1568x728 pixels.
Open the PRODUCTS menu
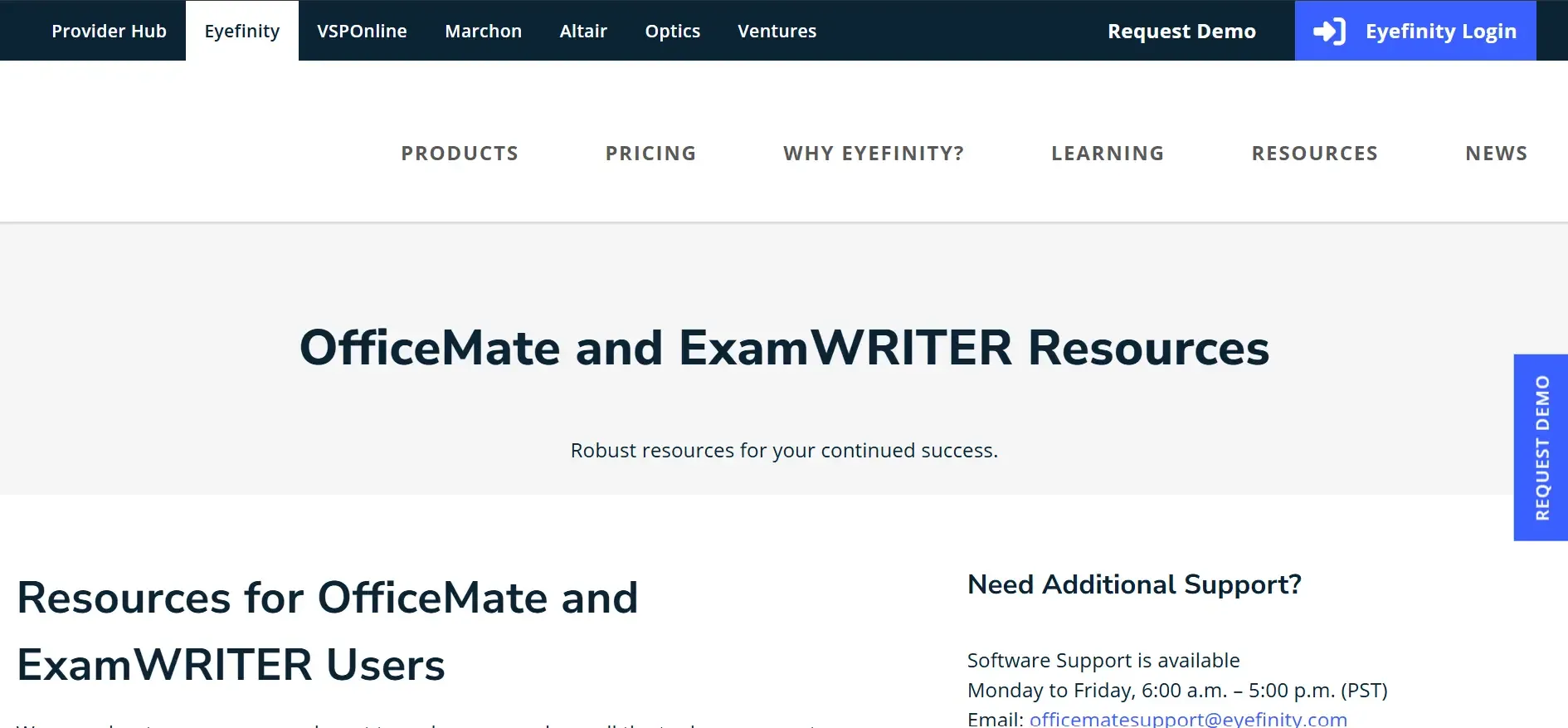[x=460, y=154]
